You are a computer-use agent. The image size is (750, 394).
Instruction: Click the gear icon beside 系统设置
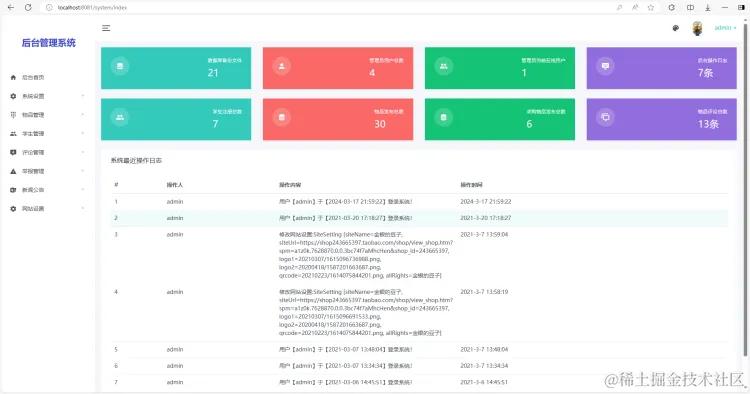13,96
